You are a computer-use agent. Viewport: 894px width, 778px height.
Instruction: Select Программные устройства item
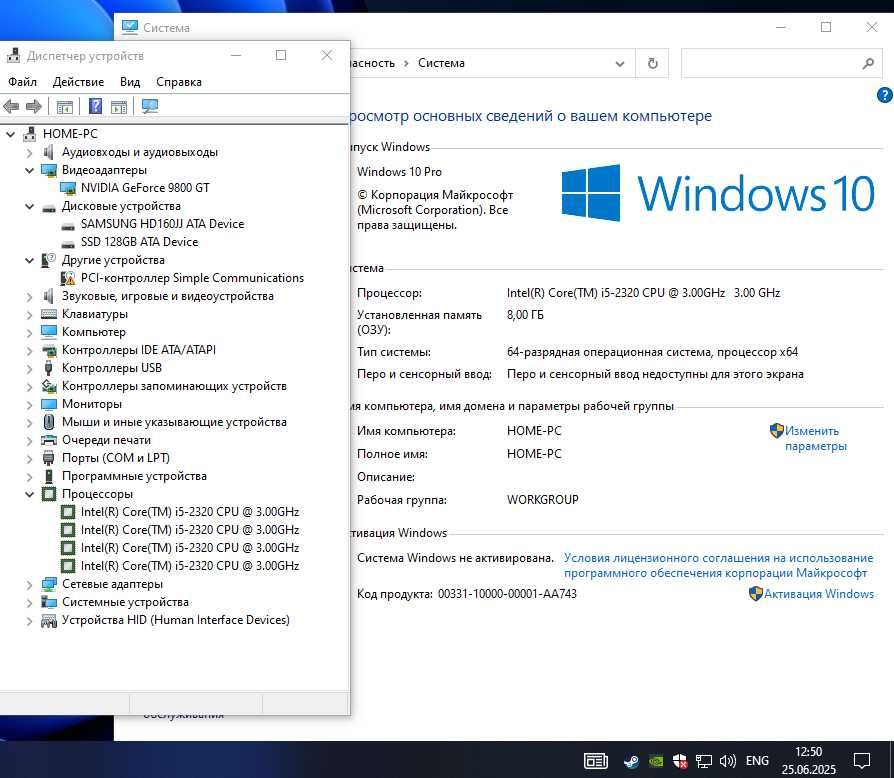pyautogui.click(x=135, y=476)
